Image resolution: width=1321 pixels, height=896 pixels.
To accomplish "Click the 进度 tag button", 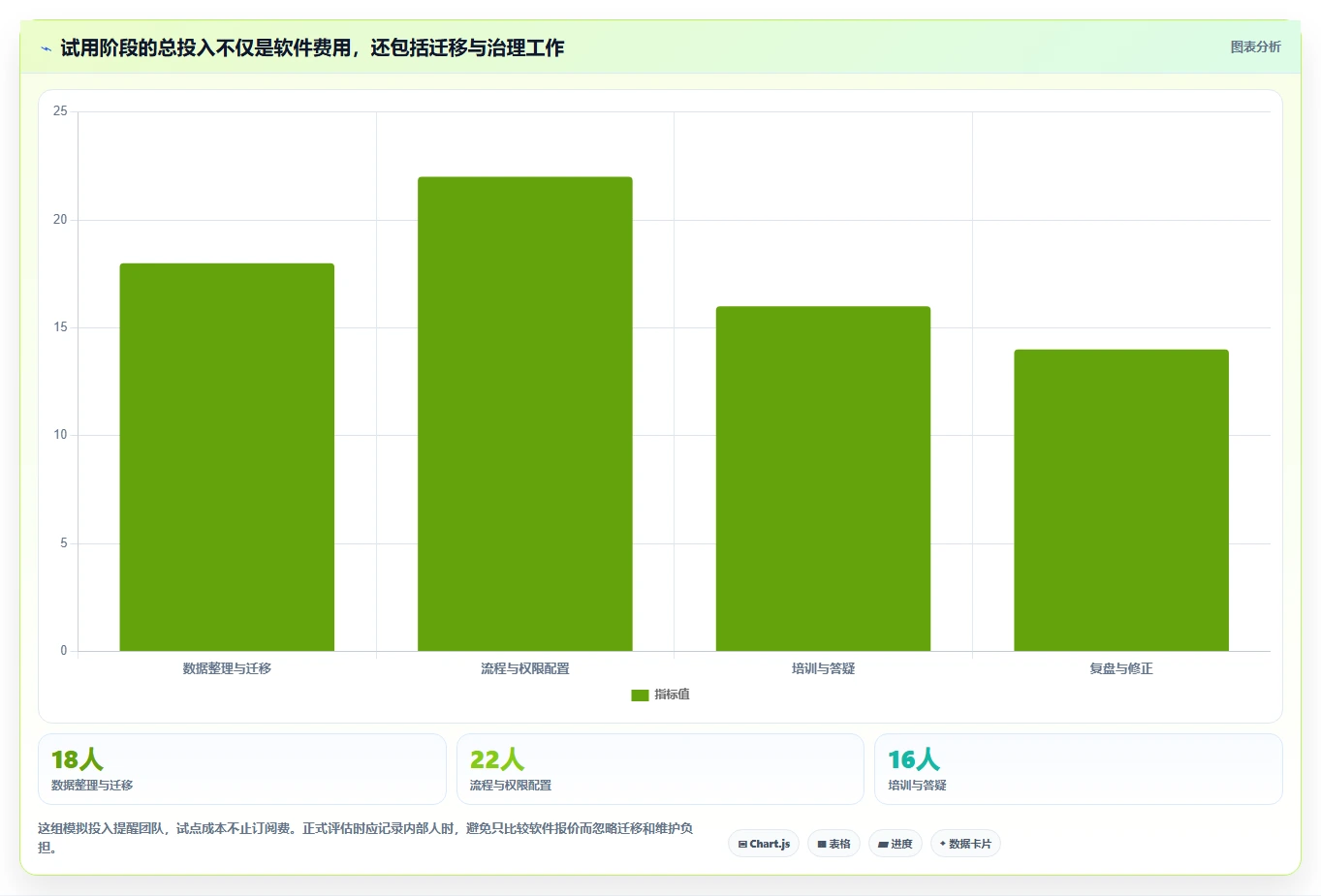I will tap(896, 844).
